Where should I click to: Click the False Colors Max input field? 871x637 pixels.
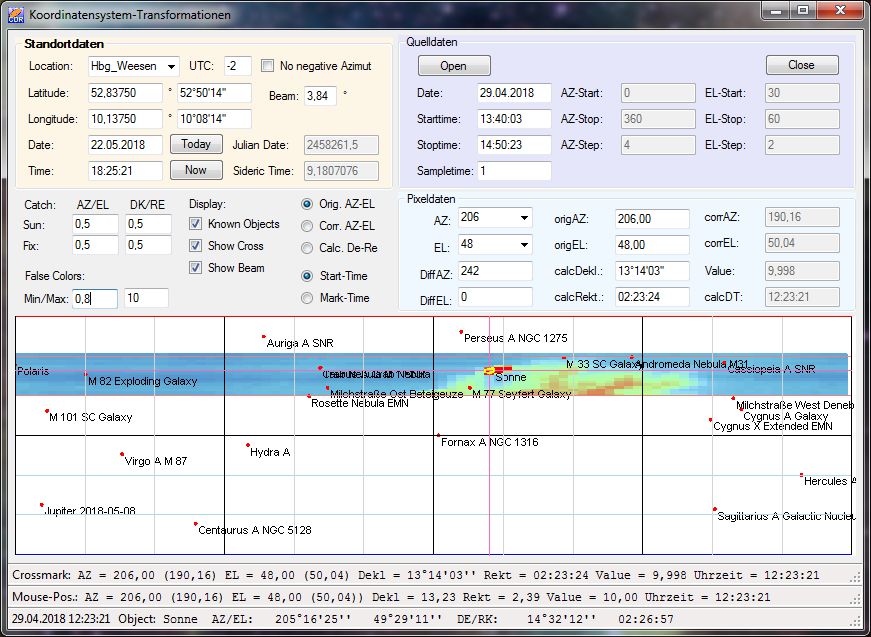[x=146, y=298]
